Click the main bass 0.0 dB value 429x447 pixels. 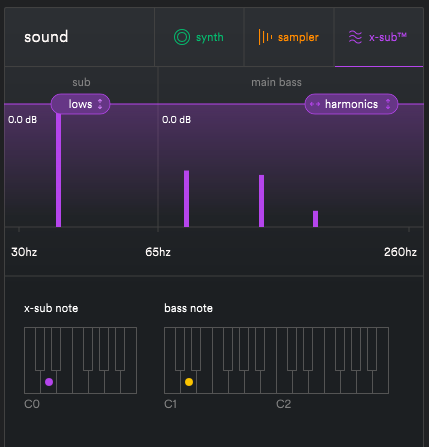click(x=177, y=120)
